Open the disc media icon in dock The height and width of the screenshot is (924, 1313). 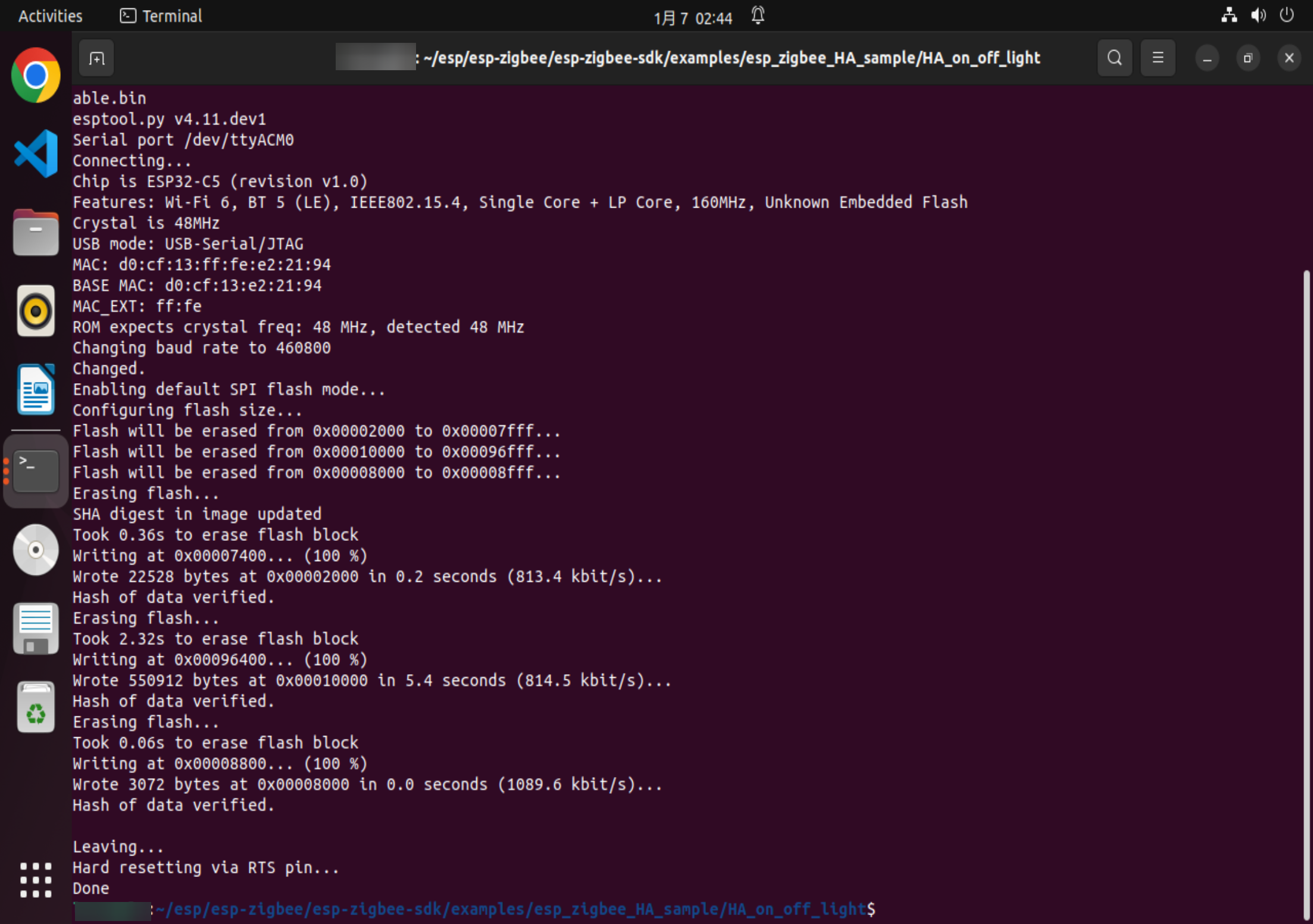pyautogui.click(x=36, y=550)
